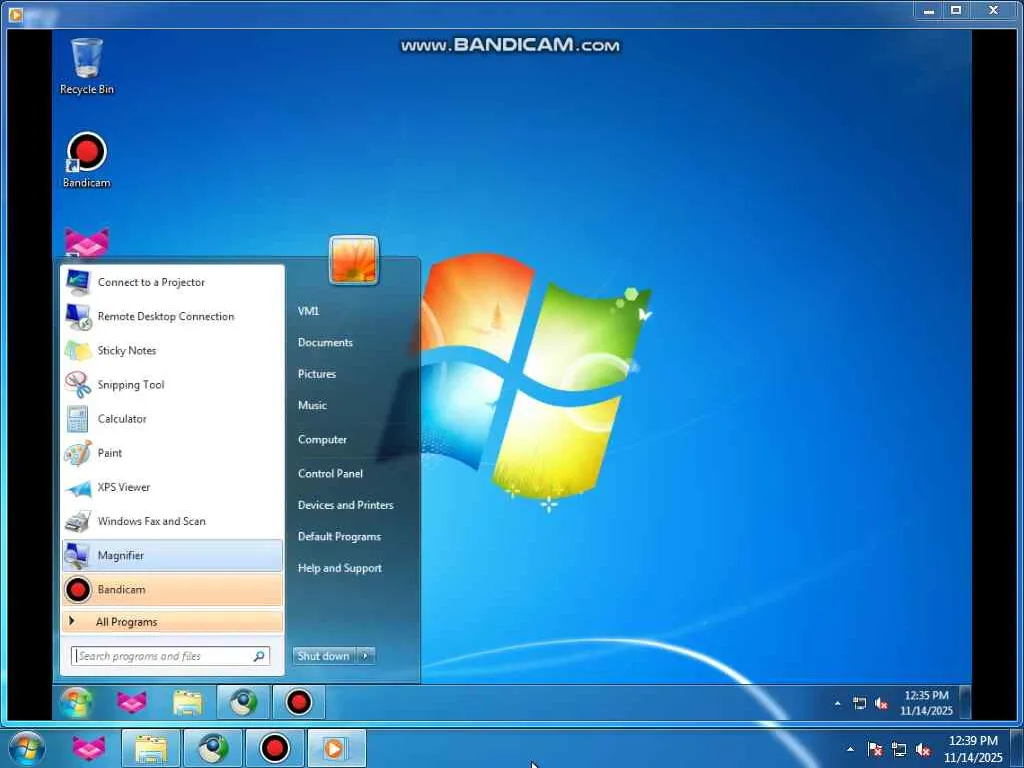Click the inner VM Start orb
The image size is (1024, 768).
click(76, 703)
